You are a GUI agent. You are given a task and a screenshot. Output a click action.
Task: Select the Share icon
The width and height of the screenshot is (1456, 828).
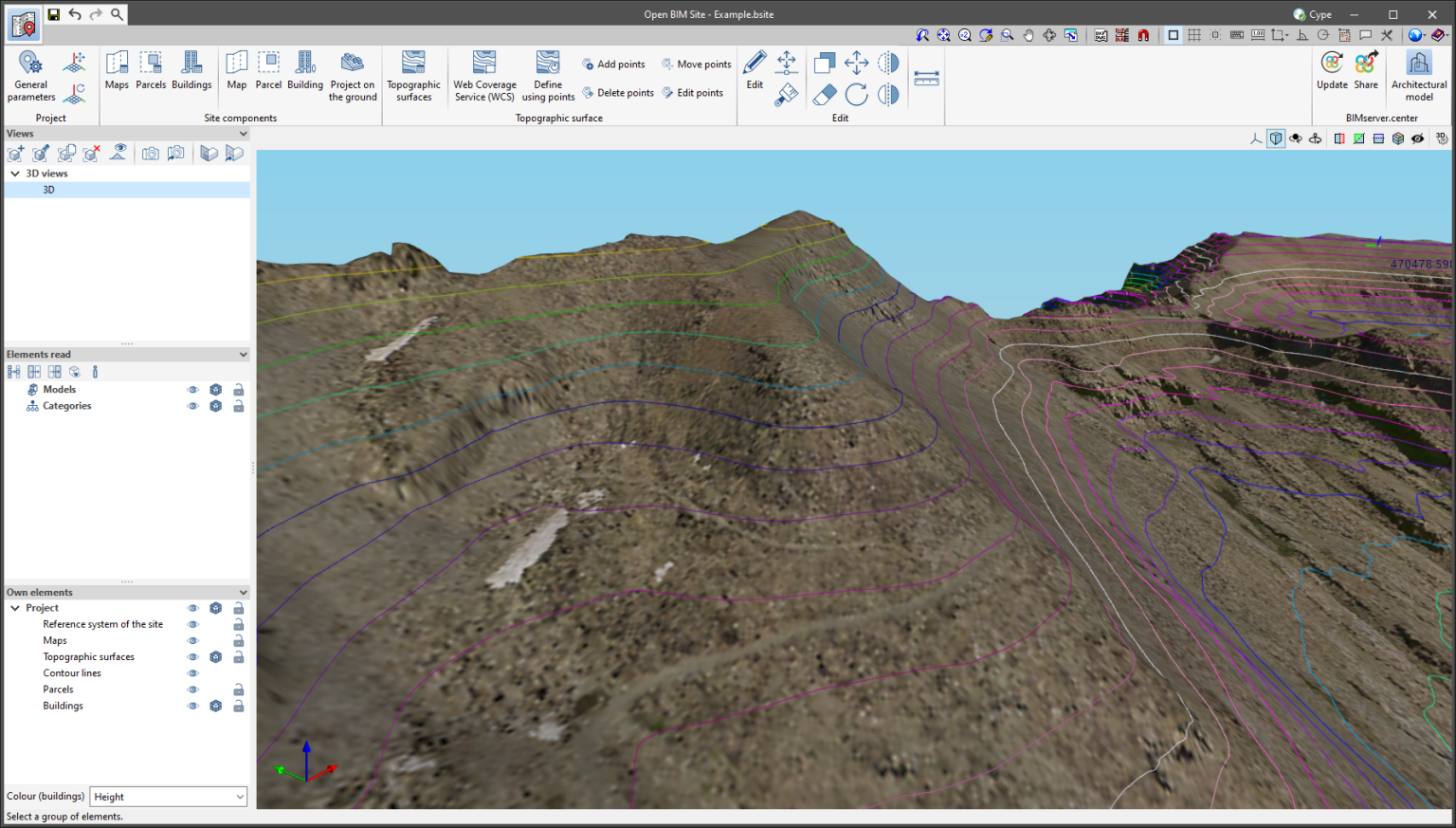pos(1365,71)
